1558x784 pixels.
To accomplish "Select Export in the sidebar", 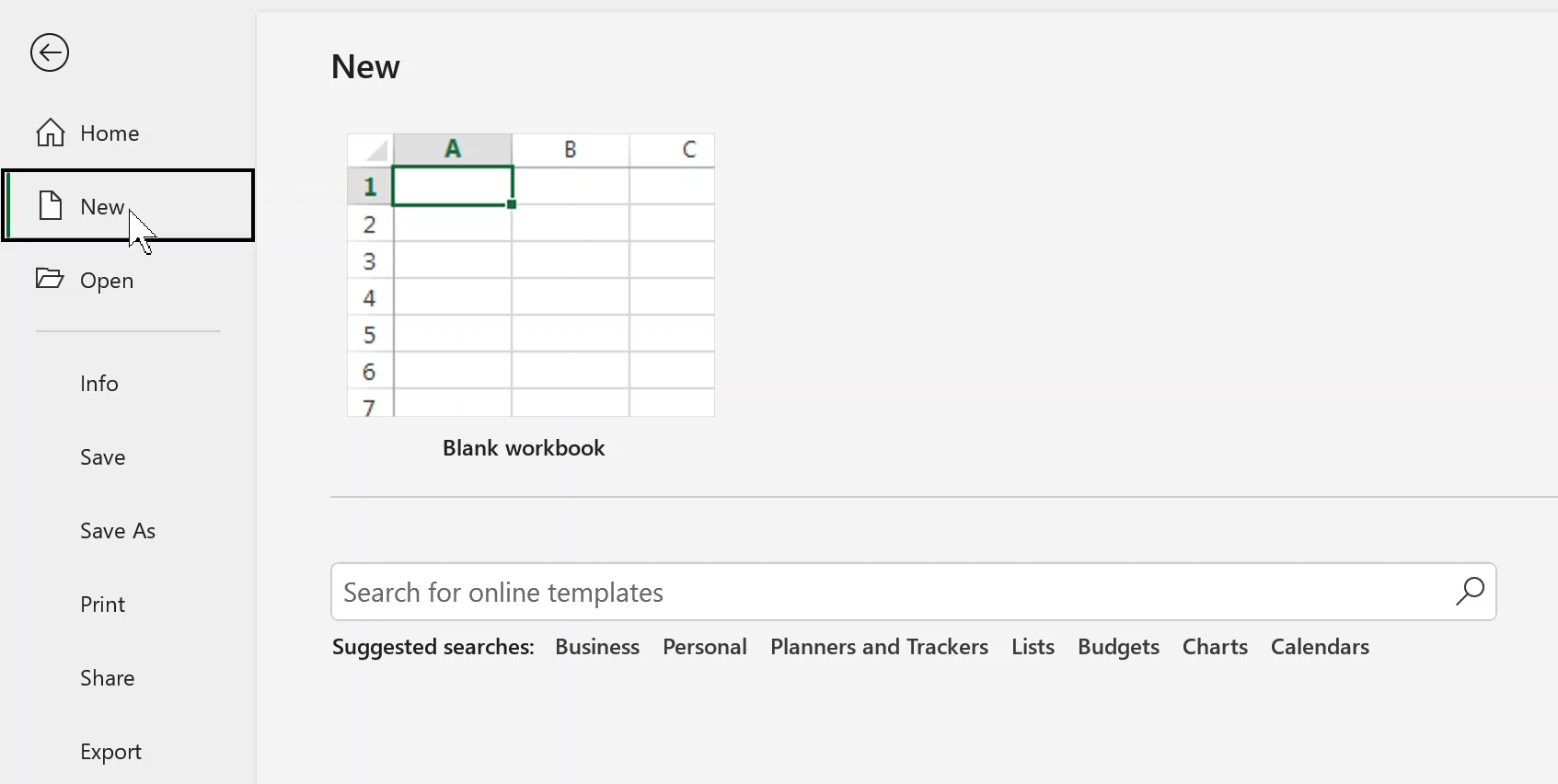I will tap(111, 752).
